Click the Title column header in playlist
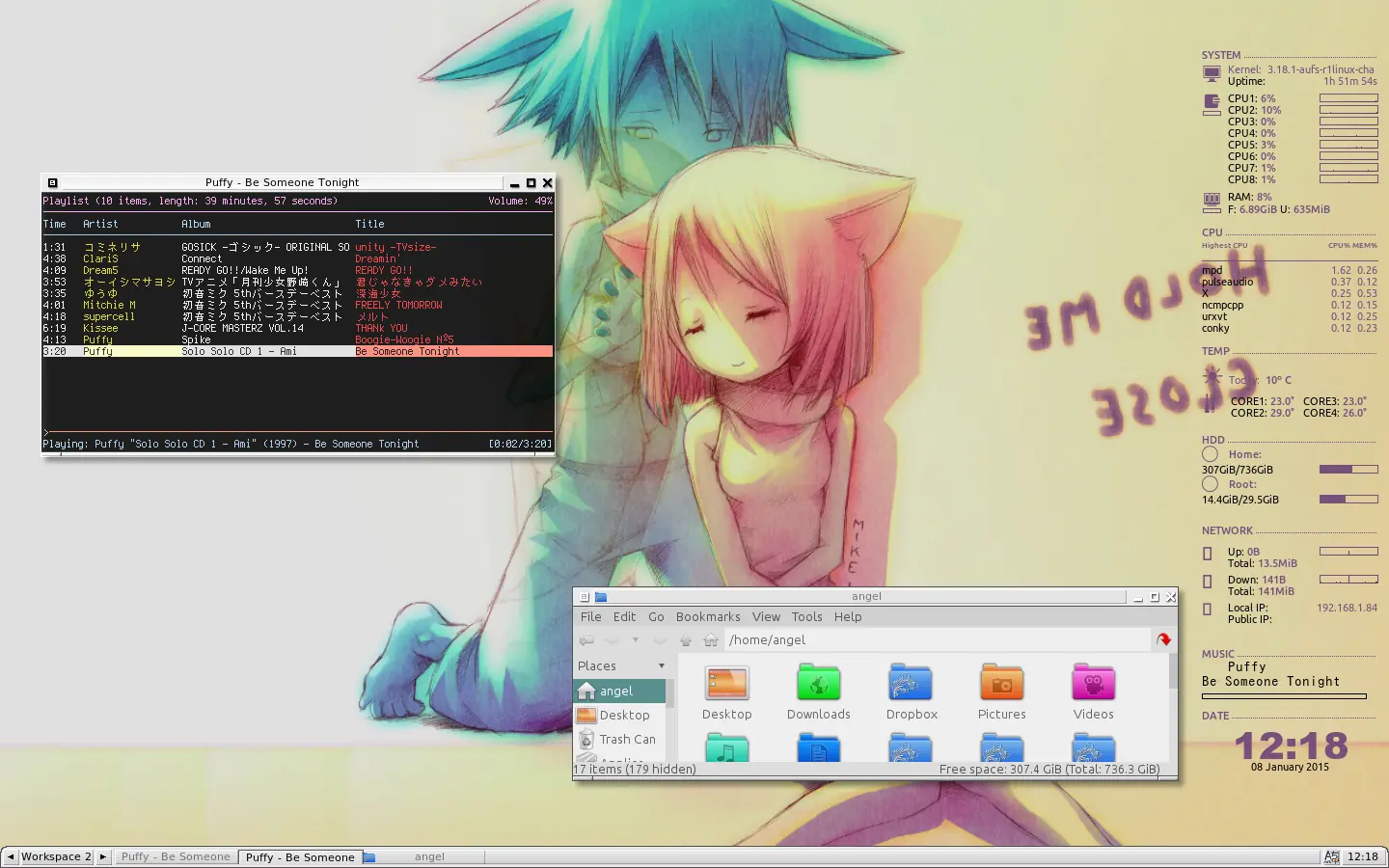1389x868 pixels. (x=369, y=224)
